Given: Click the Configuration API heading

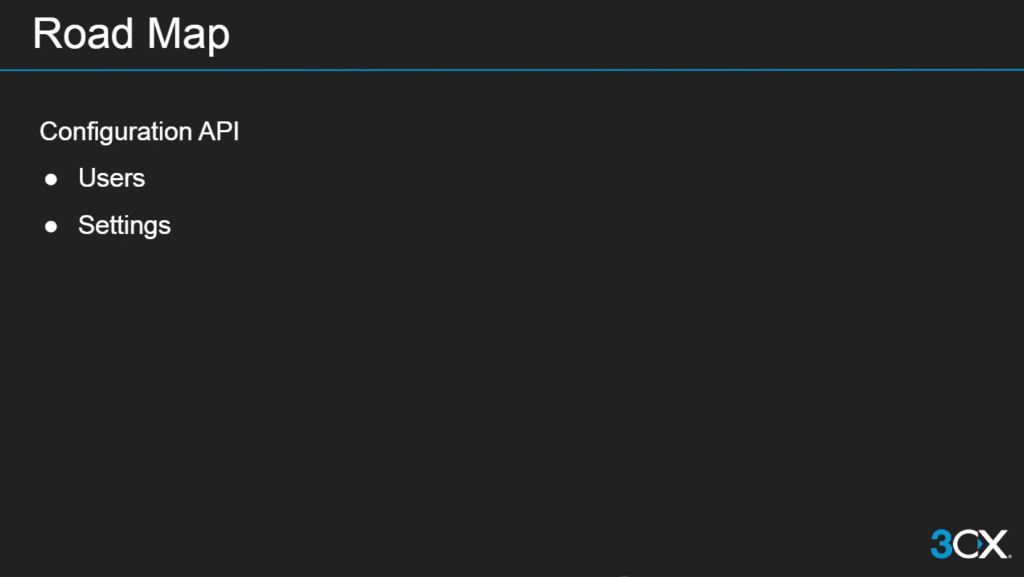Looking at the screenshot, I should tap(139, 131).
